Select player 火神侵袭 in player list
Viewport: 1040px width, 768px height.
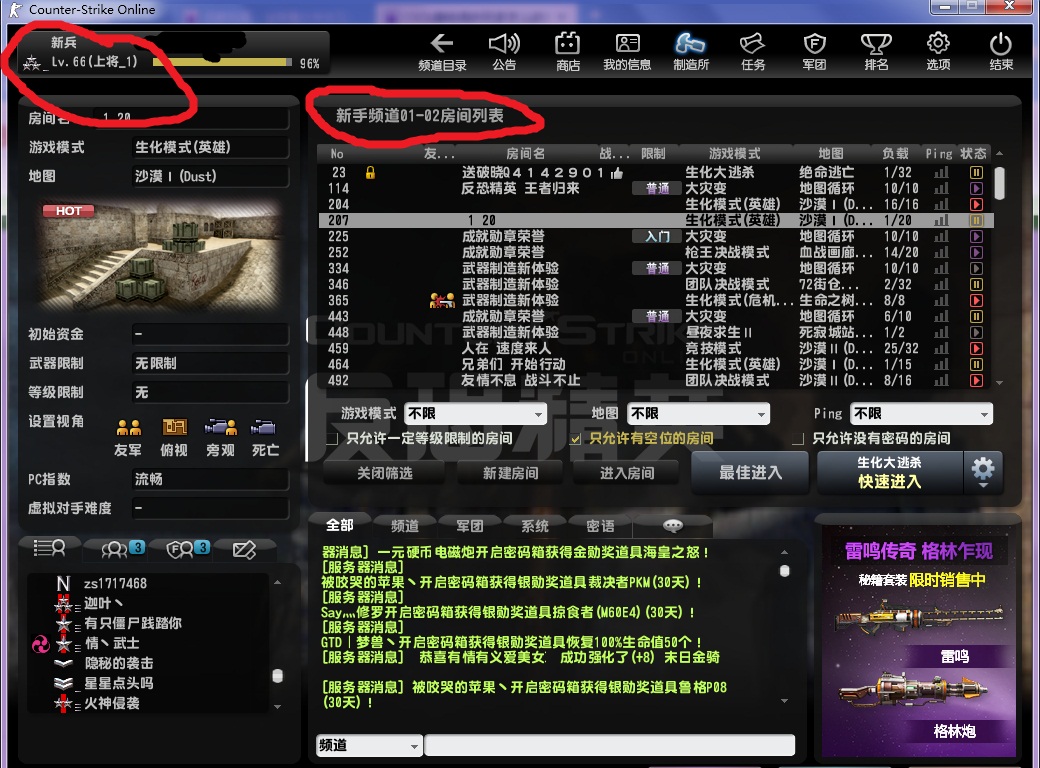click(111, 703)
